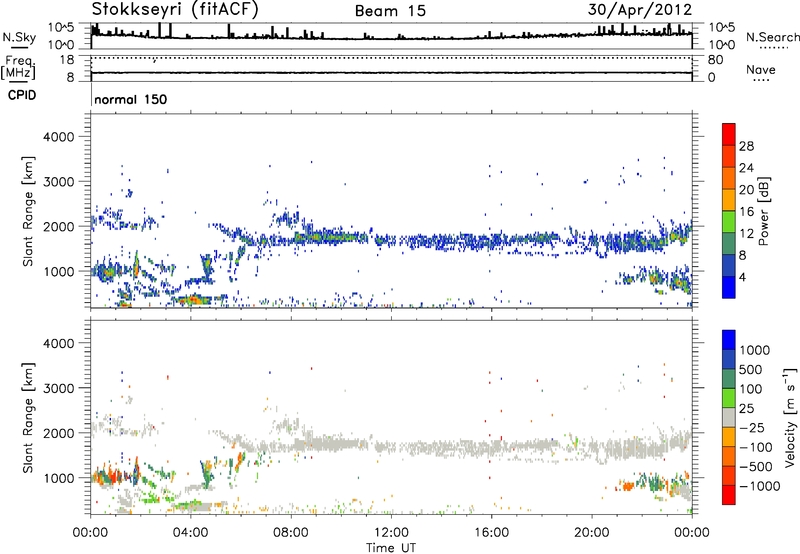Click the 'Nave' legend label

click(761, 70)
